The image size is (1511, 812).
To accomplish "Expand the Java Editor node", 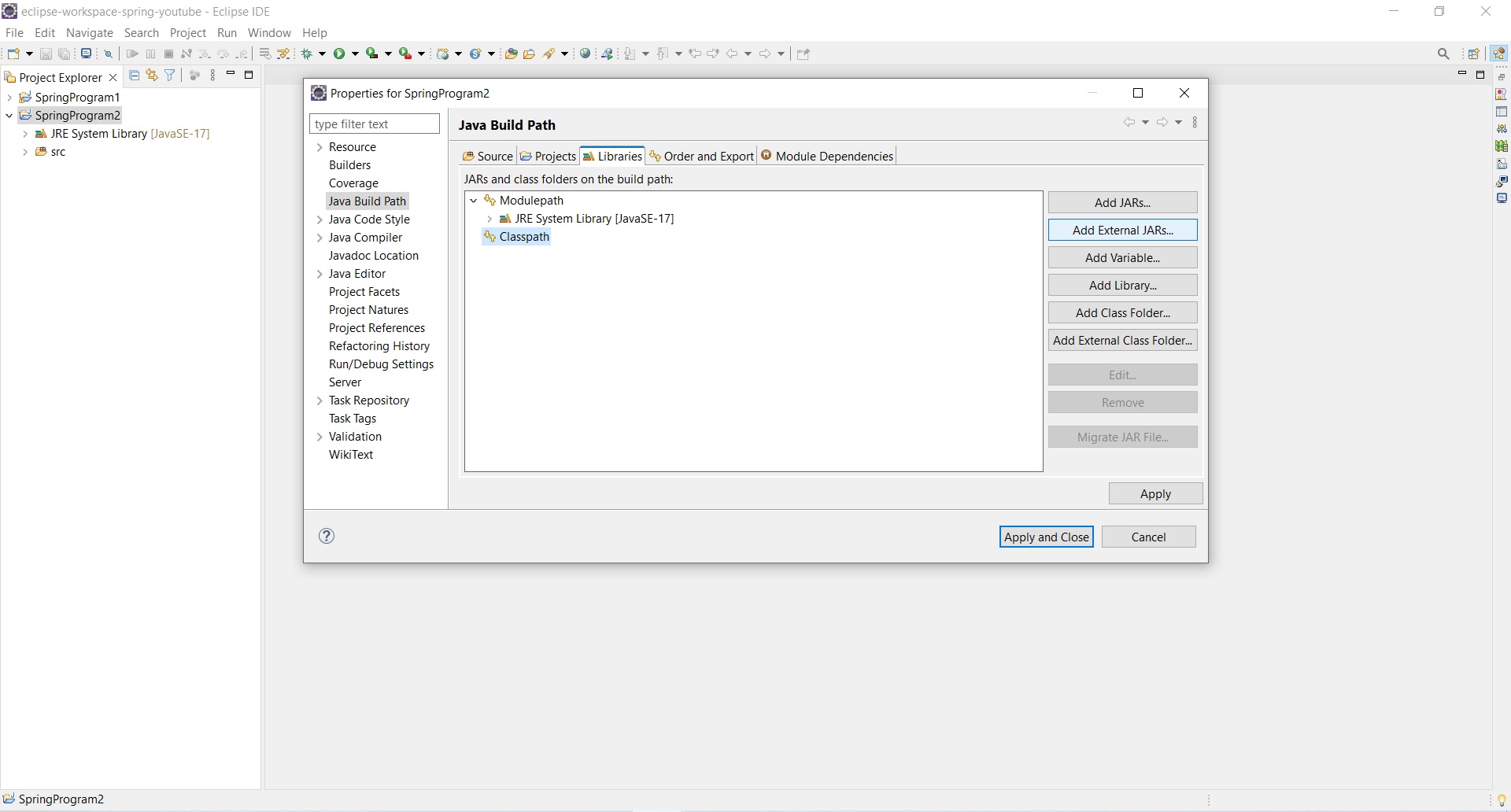I will [320, 274].
